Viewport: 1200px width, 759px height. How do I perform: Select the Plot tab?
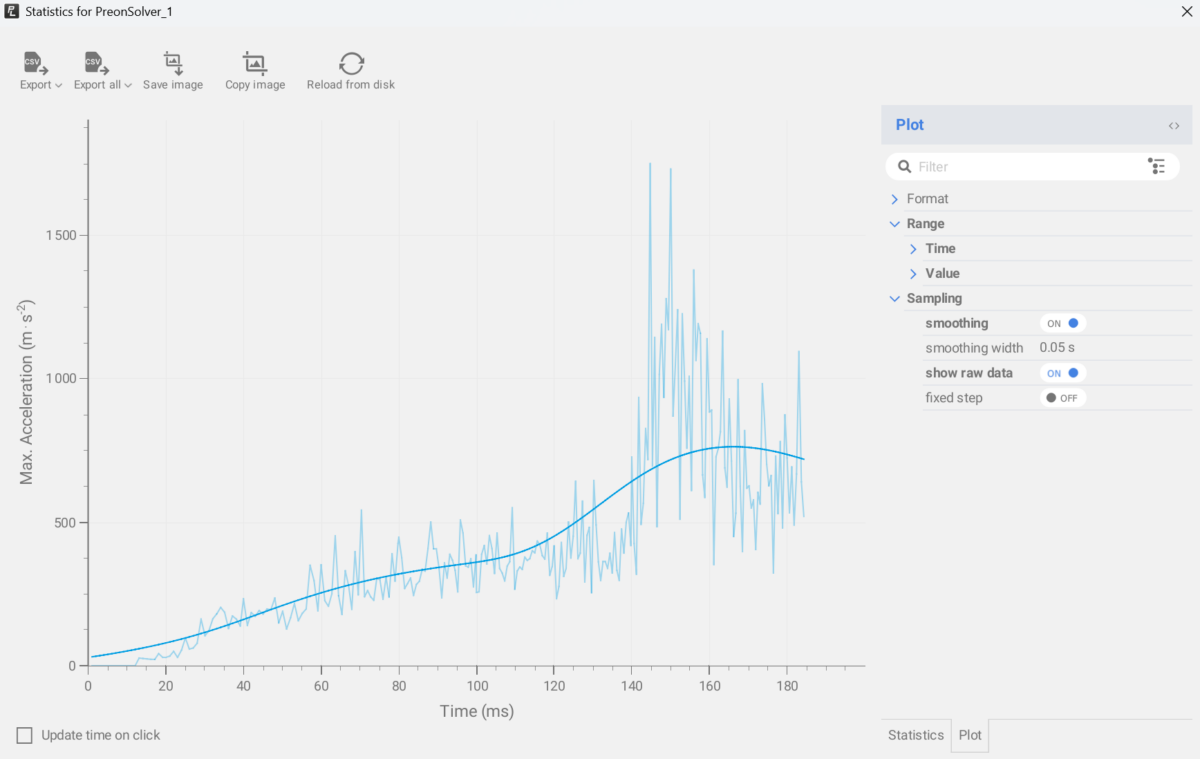coord(970,735)
